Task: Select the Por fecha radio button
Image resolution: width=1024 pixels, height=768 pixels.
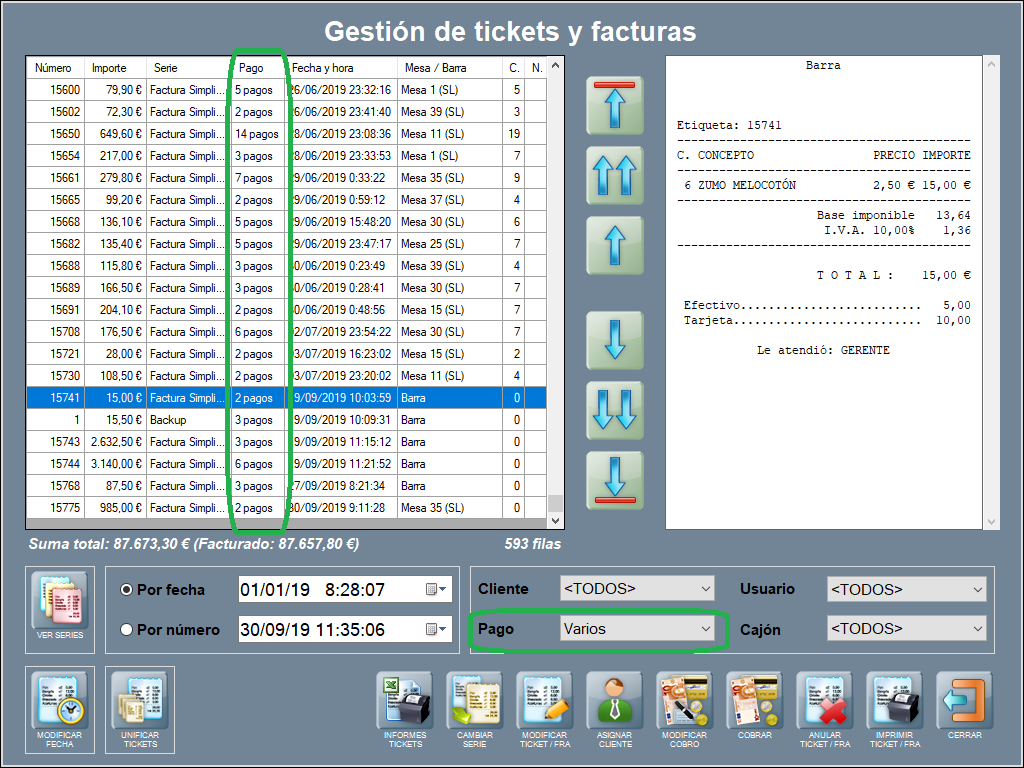Action: [x=127, y=590]
